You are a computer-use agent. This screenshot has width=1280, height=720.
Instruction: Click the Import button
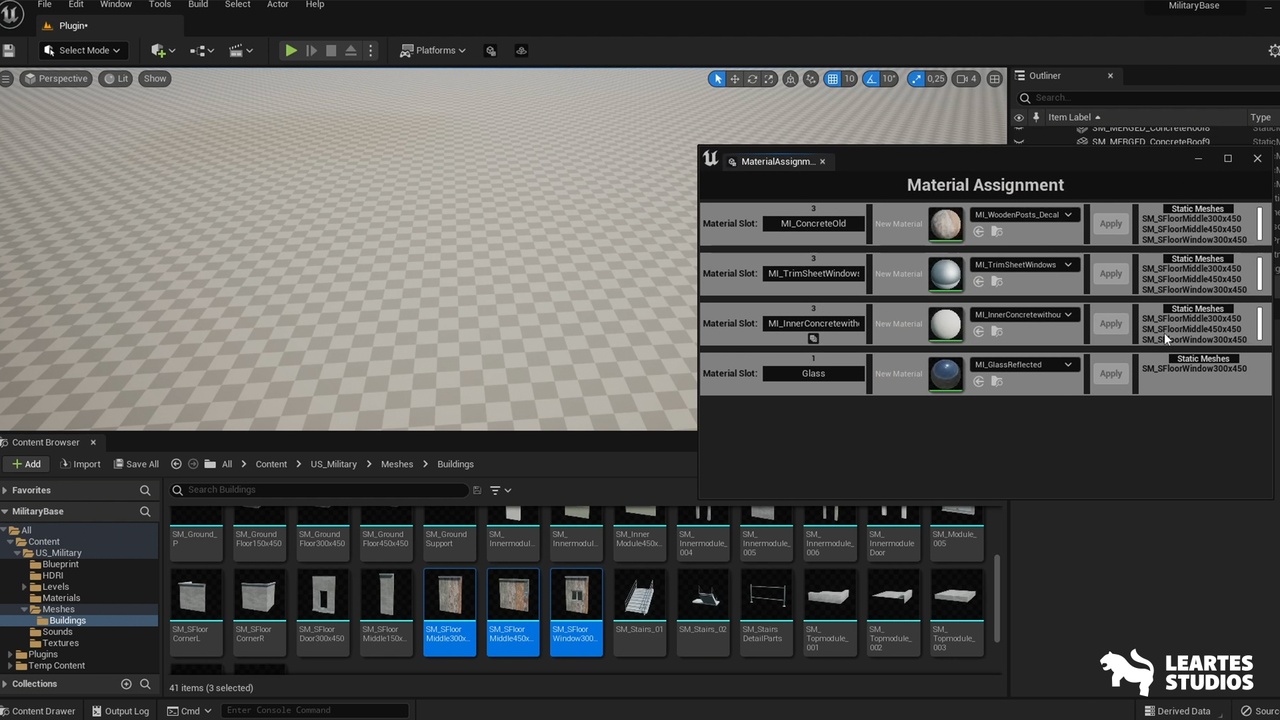point(80,464)
